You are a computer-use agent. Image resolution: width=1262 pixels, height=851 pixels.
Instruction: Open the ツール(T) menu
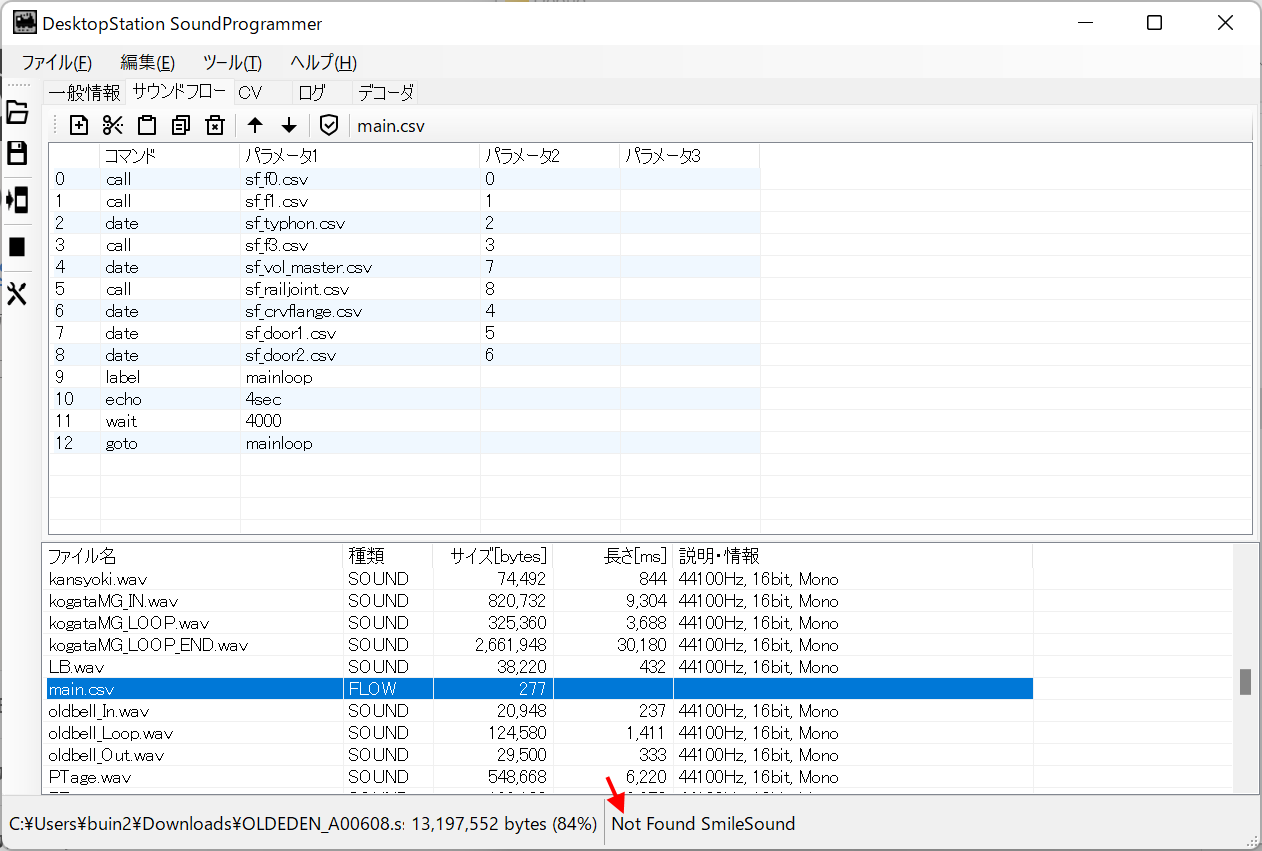(x=232, y=62)
